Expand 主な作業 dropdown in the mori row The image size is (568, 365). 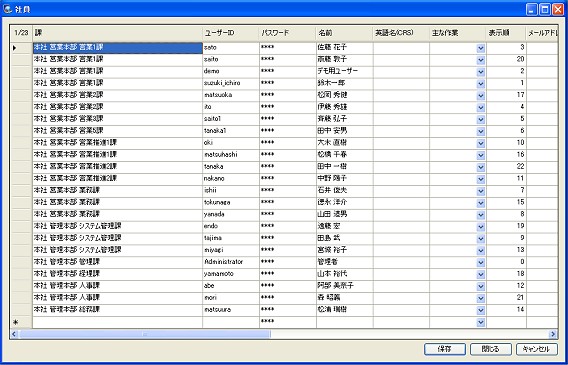point(481,299)
